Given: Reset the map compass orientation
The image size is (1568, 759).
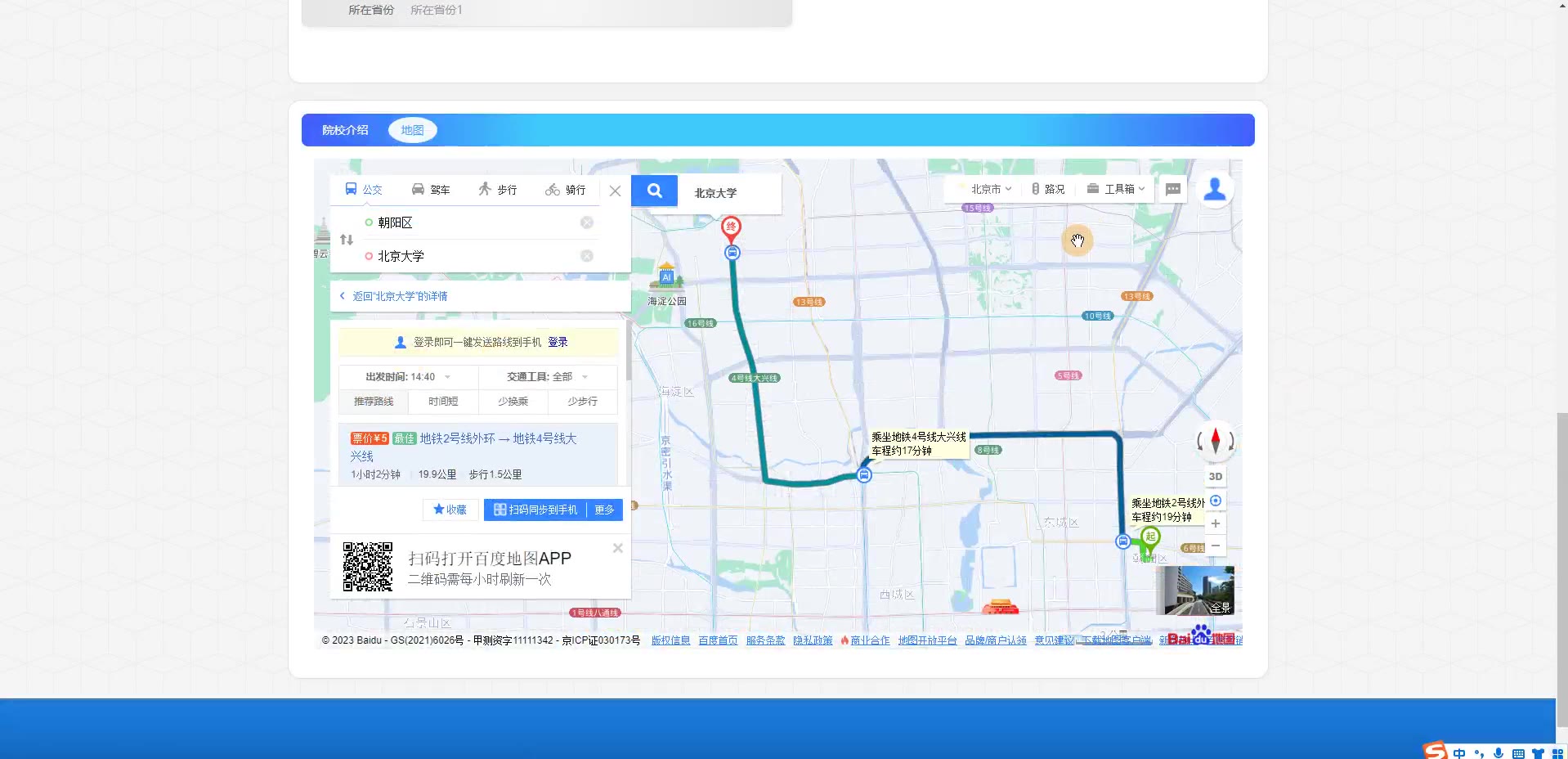Looking at the screenshot, I should 1216,441.
